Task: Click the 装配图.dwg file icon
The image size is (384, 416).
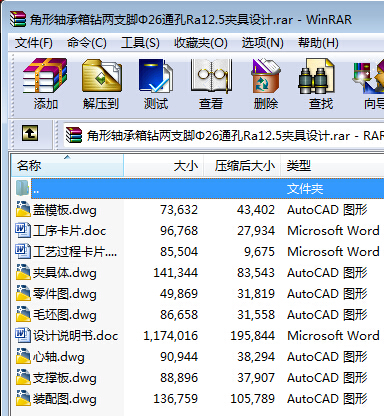Action: (x=23, y=398)
